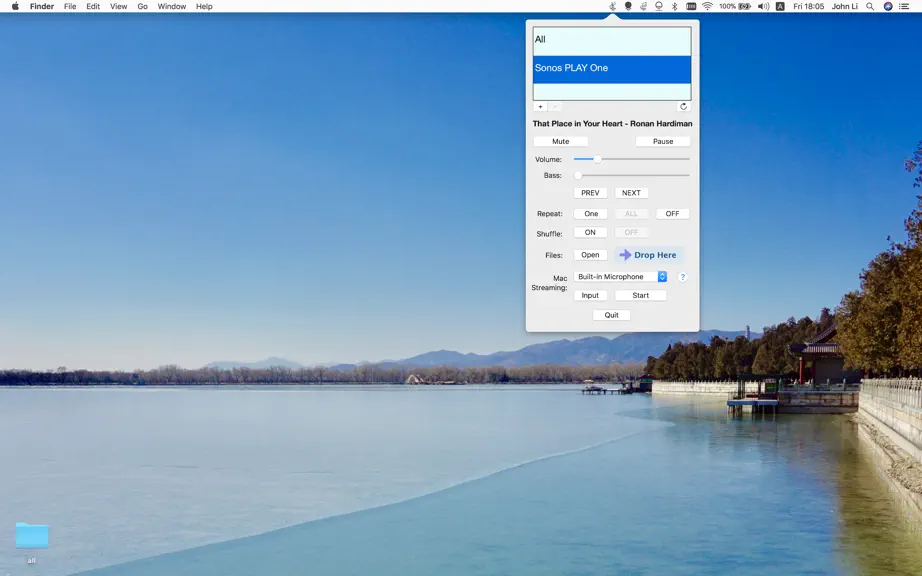The width and height of the screenshot is (922, 576).
Task: Open the Help menu
Action: [204, 6]
